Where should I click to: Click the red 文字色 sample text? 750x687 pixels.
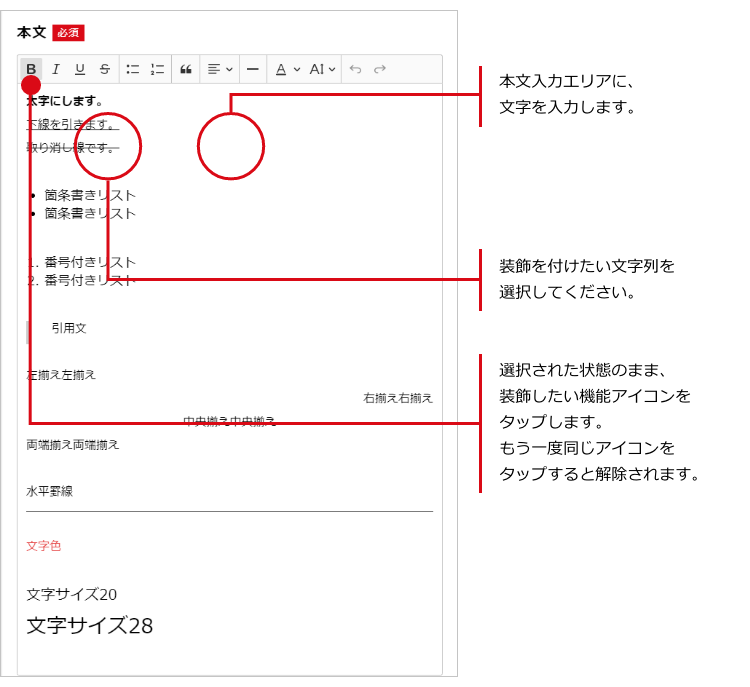44,546
